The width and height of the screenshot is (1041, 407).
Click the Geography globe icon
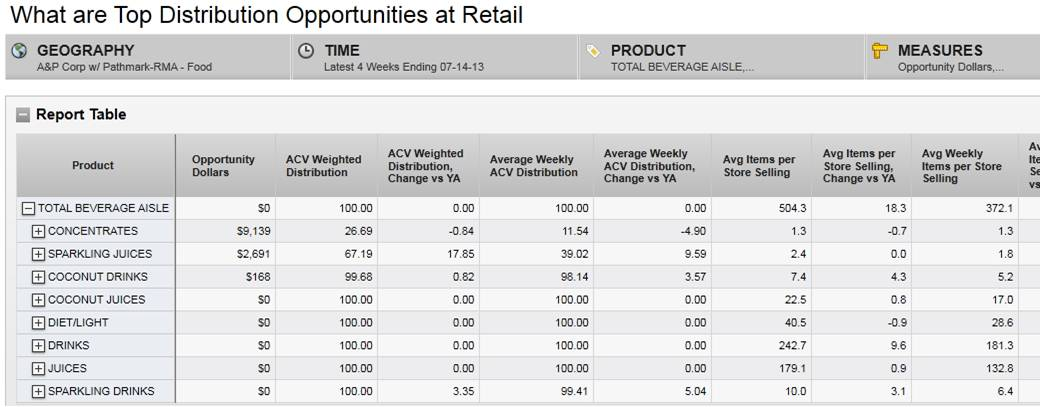point(17,50)
